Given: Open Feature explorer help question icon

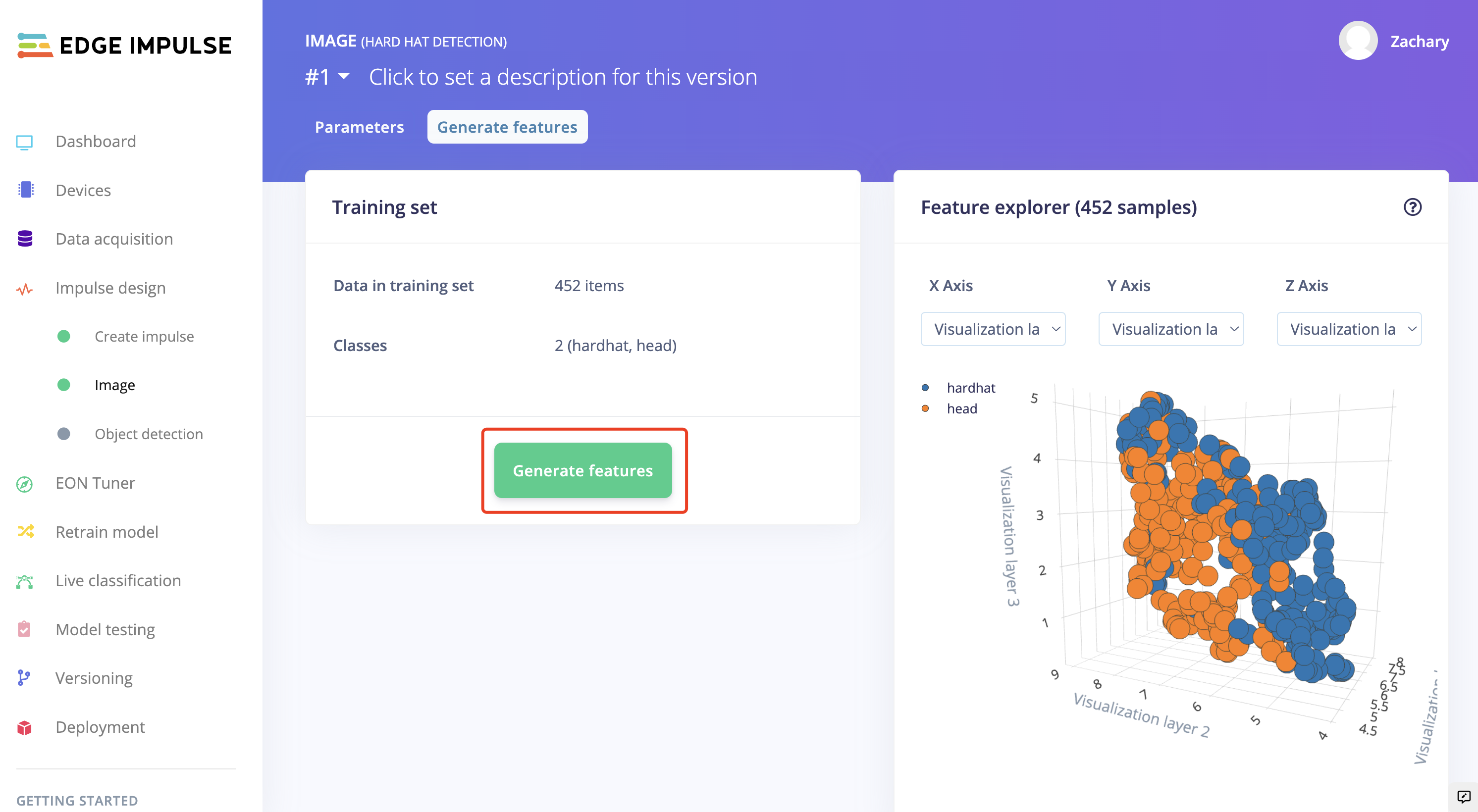Looking at the screenshot, I should (1412, 207).
